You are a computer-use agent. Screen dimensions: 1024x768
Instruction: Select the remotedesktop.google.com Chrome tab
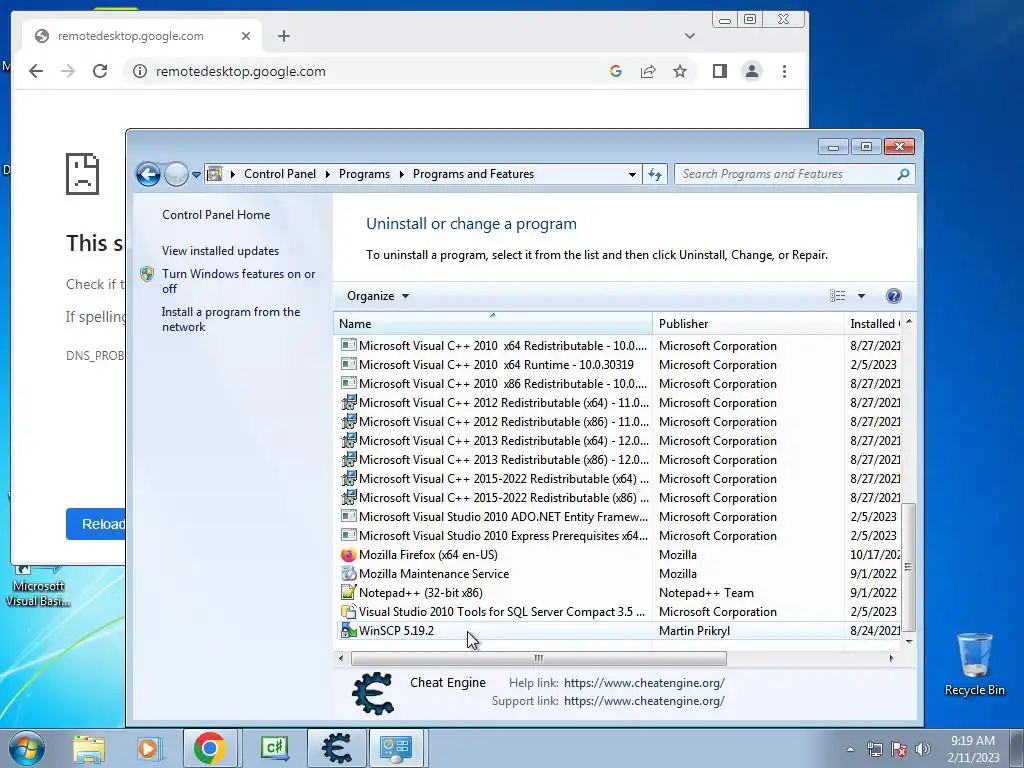142,36
